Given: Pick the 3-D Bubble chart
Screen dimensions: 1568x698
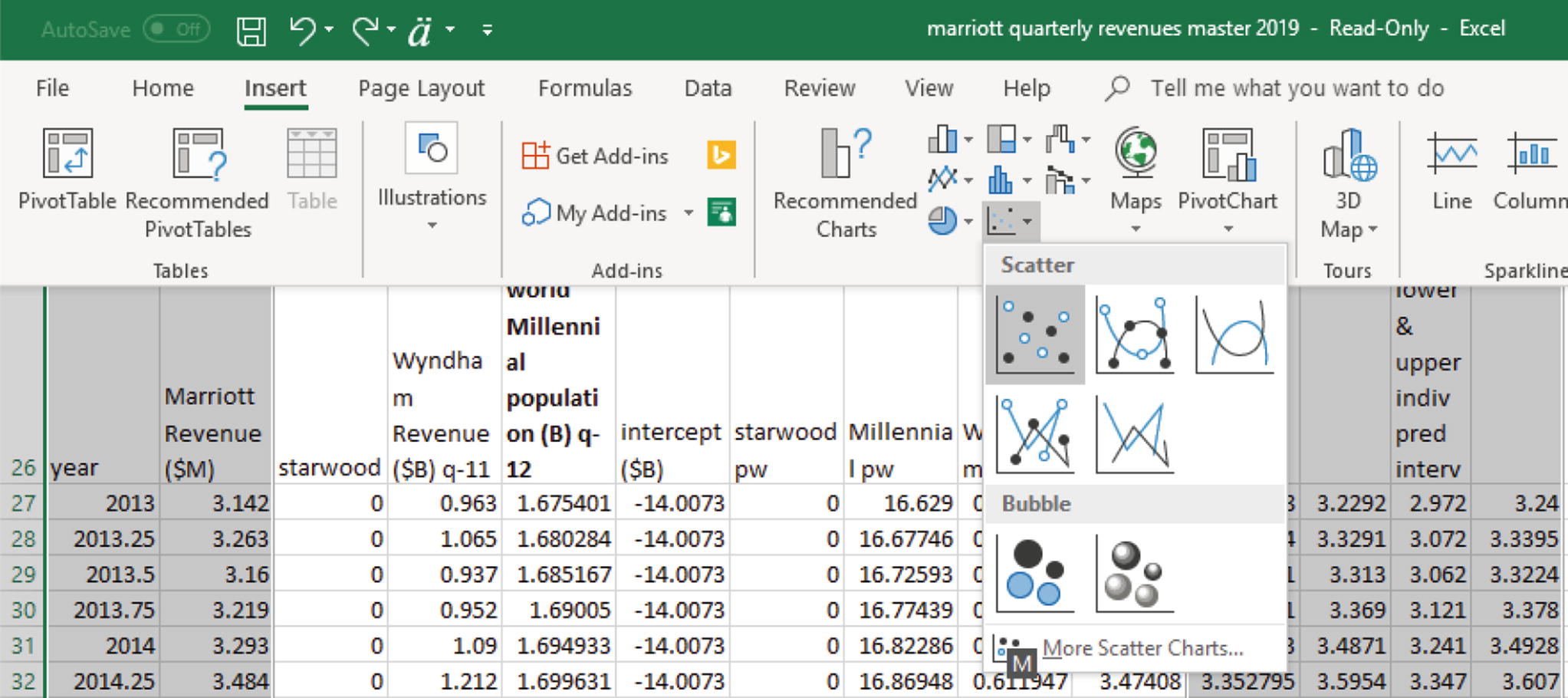Looking at the screenshot, I should click(1135, 574).
